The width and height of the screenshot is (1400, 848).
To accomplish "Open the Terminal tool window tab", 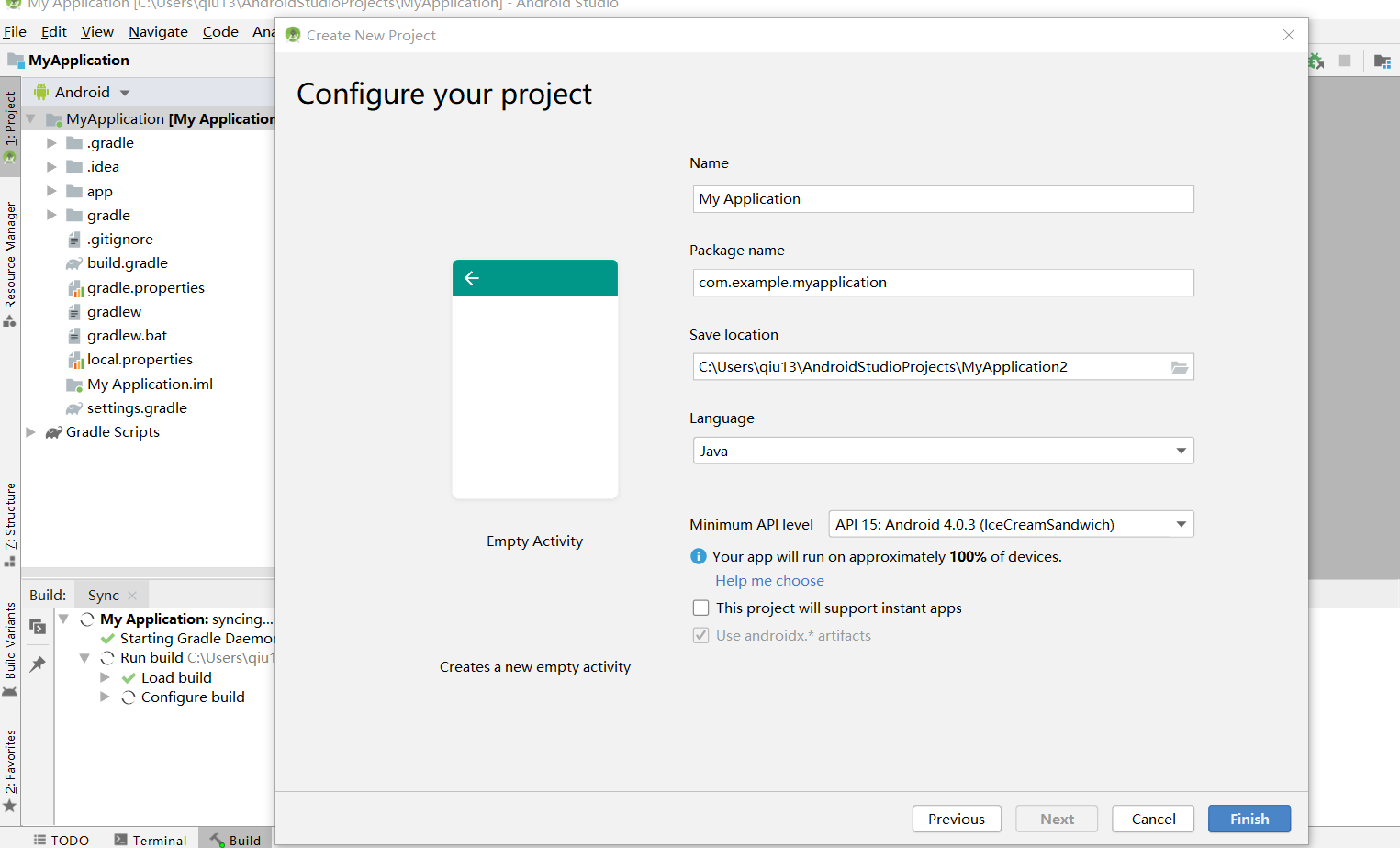I will 151,840.
